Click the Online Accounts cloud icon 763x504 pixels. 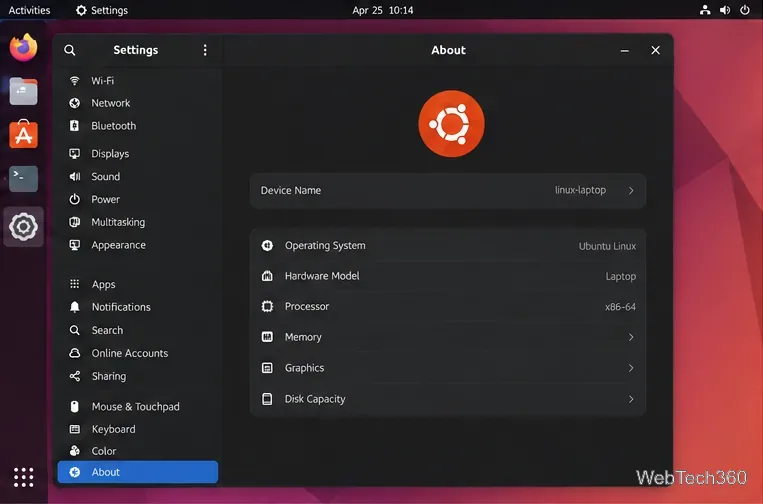[74, 353]
